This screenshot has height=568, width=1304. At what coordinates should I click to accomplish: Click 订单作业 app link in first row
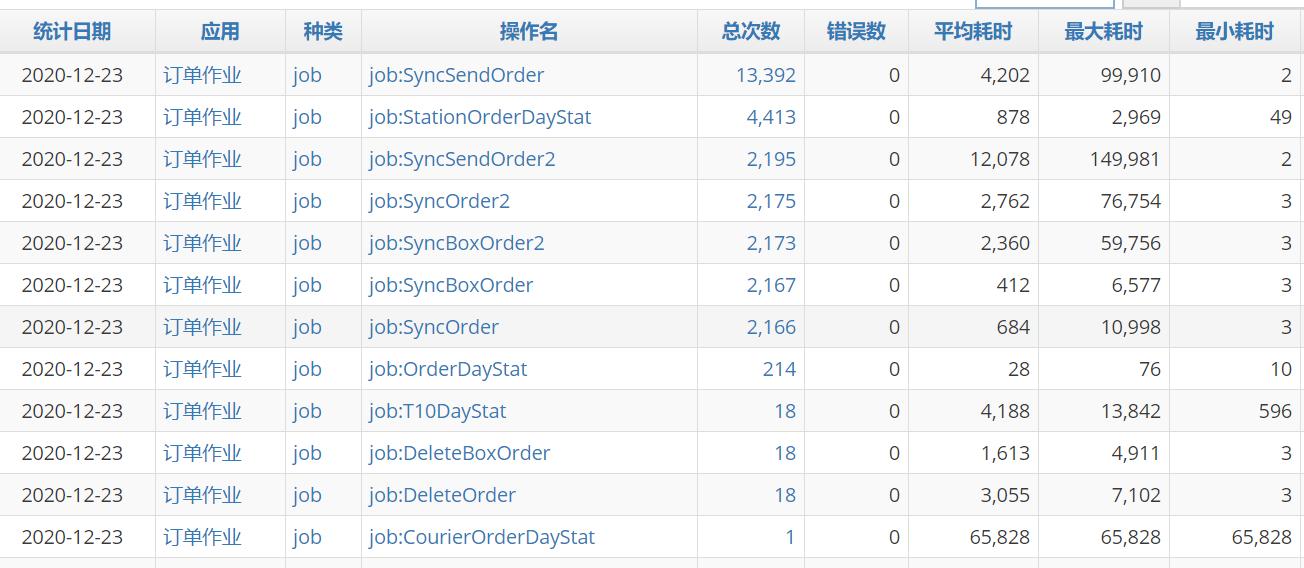(203, 75)
